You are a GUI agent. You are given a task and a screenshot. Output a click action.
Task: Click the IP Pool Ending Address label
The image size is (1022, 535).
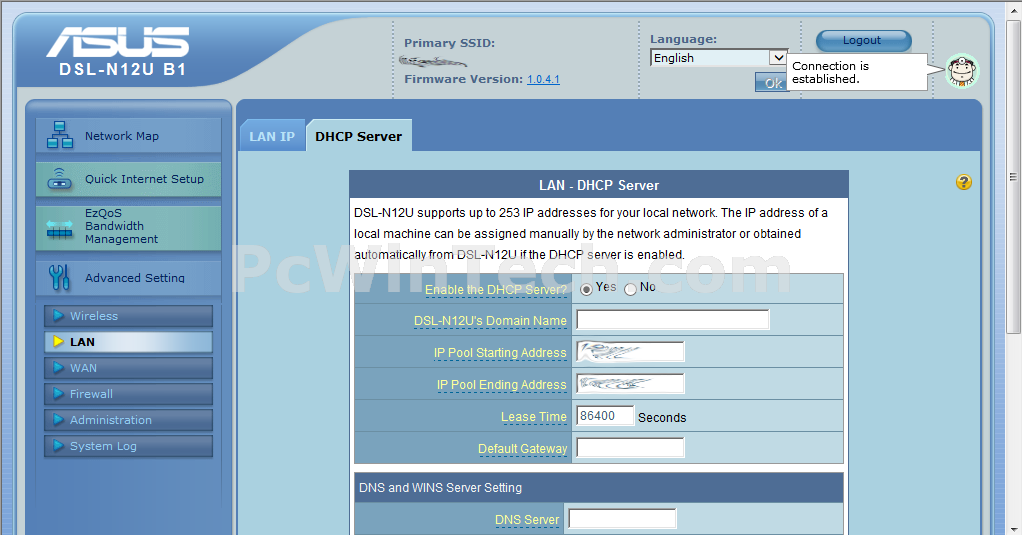coord(501,385)
